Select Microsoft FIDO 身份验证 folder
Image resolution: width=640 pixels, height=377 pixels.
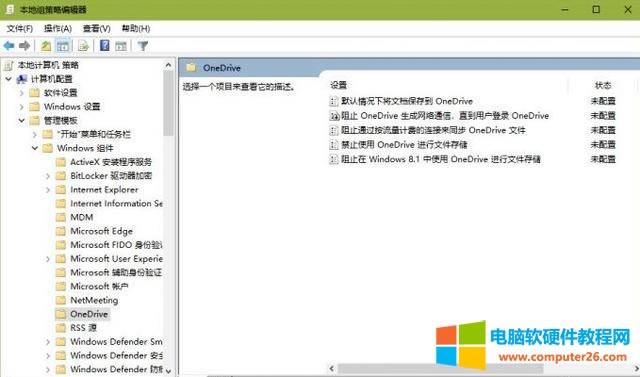[116, 245]
